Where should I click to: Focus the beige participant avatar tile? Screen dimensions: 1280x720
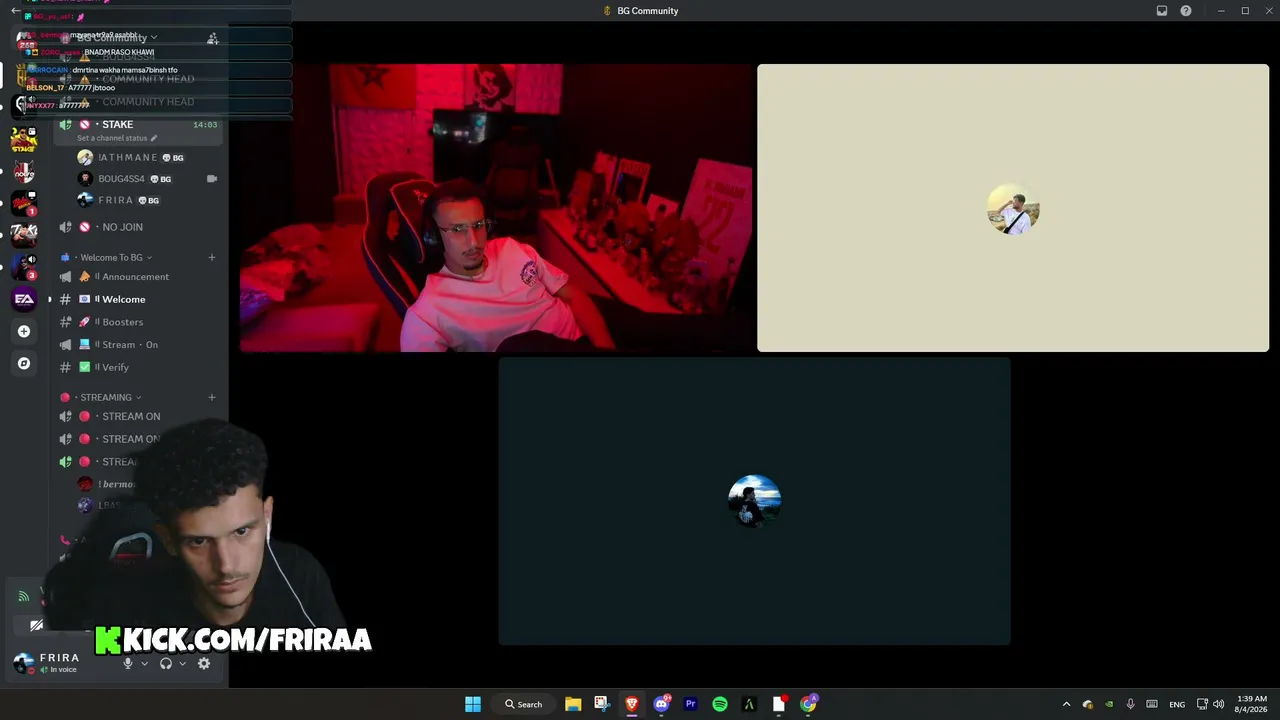1013,208
